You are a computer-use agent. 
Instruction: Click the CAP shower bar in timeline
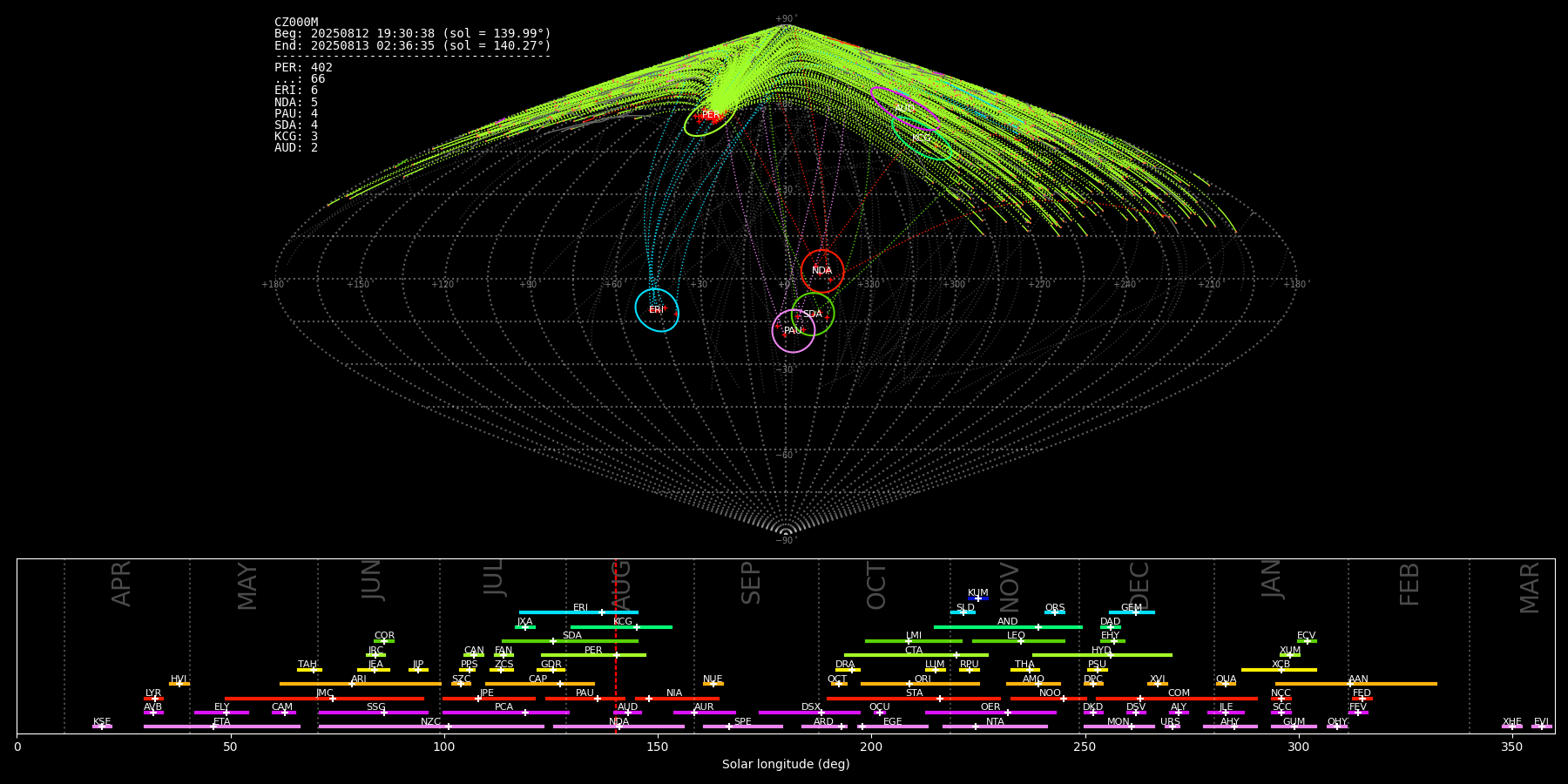540,684
